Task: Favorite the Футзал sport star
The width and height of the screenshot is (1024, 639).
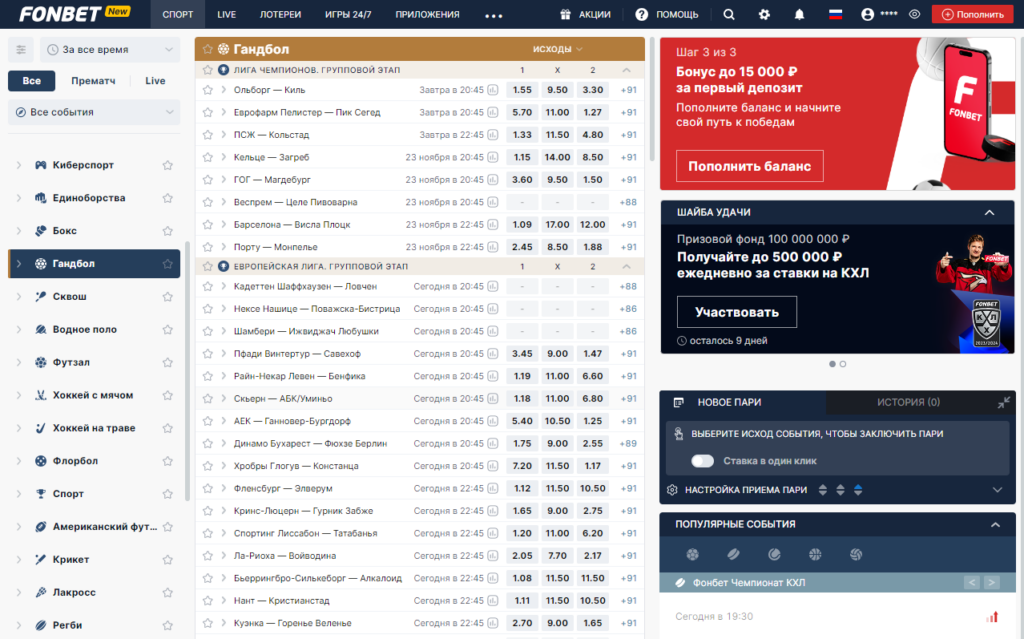Action: pos(168,362)
